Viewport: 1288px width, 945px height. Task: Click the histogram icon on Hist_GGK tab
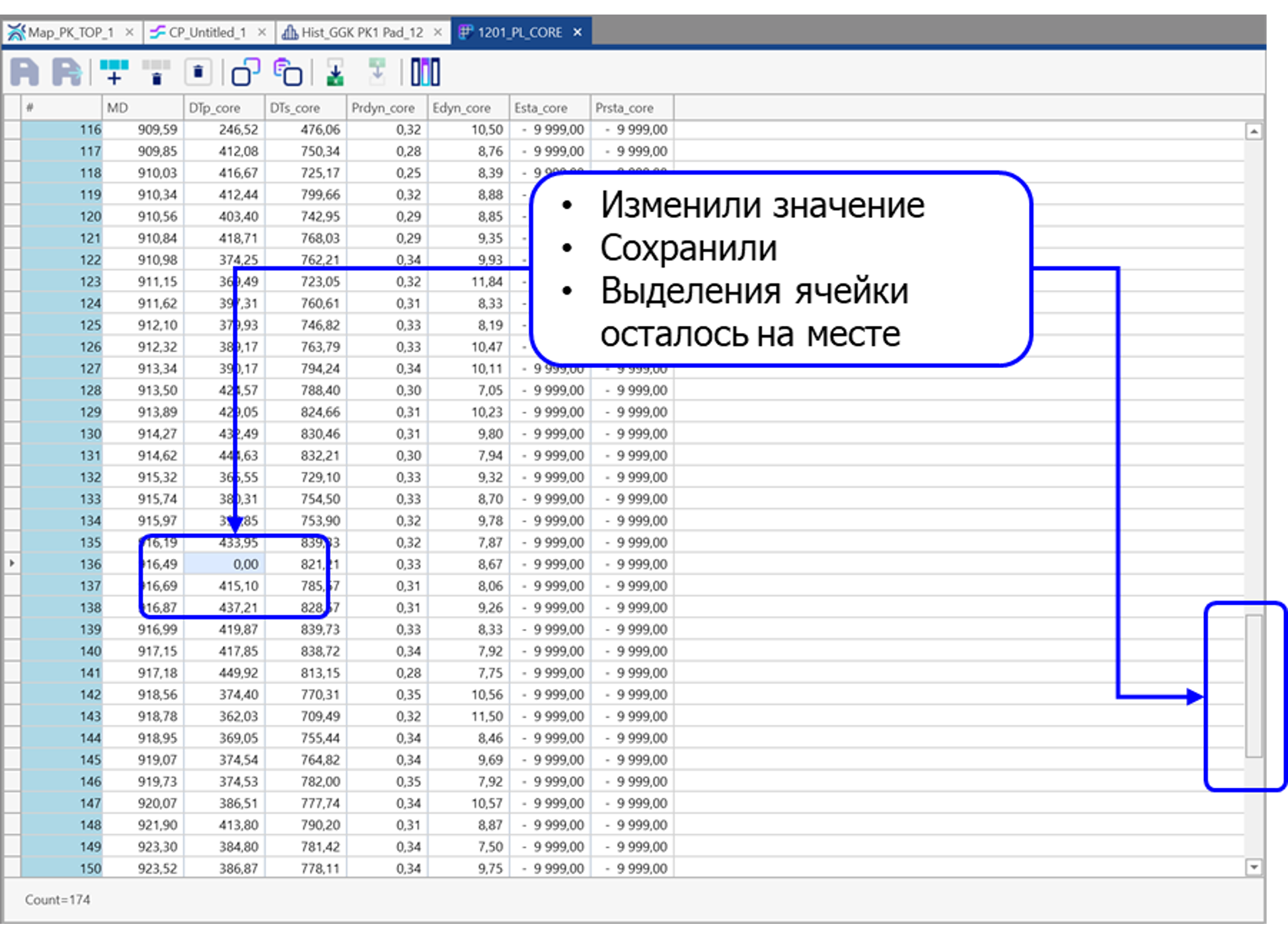tap(289, 32)
